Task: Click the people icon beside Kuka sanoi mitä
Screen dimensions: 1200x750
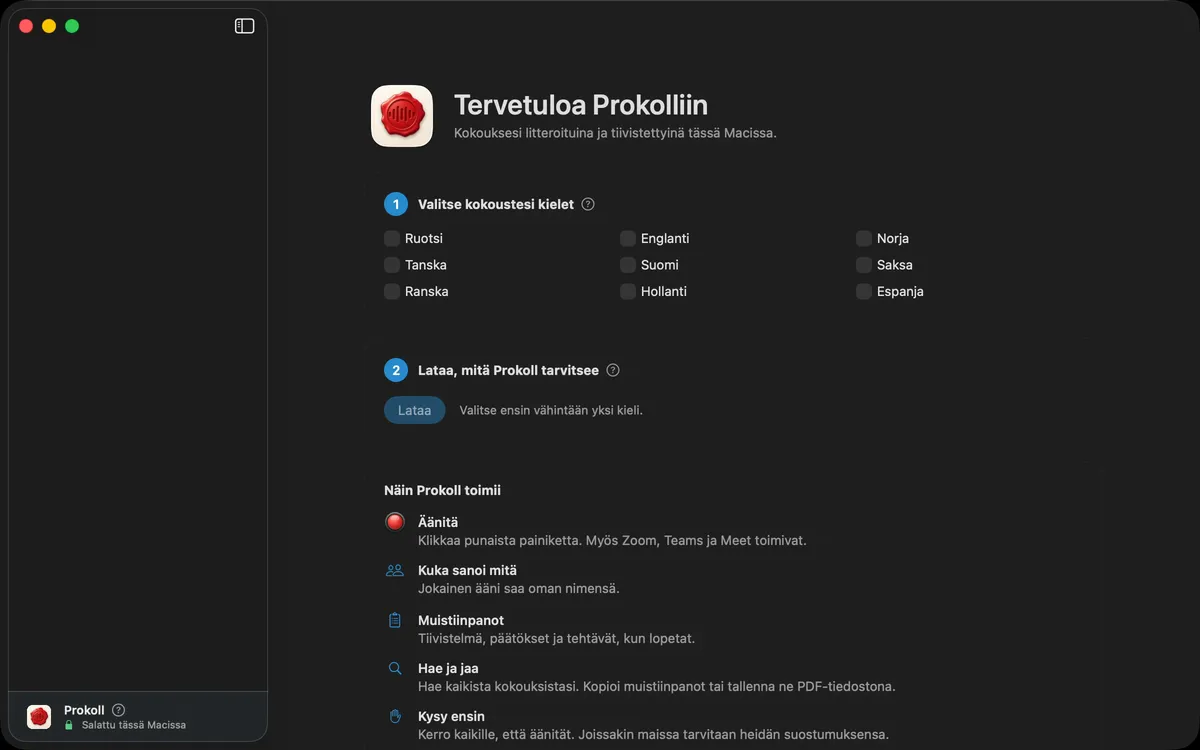Action: click(395, 570)
